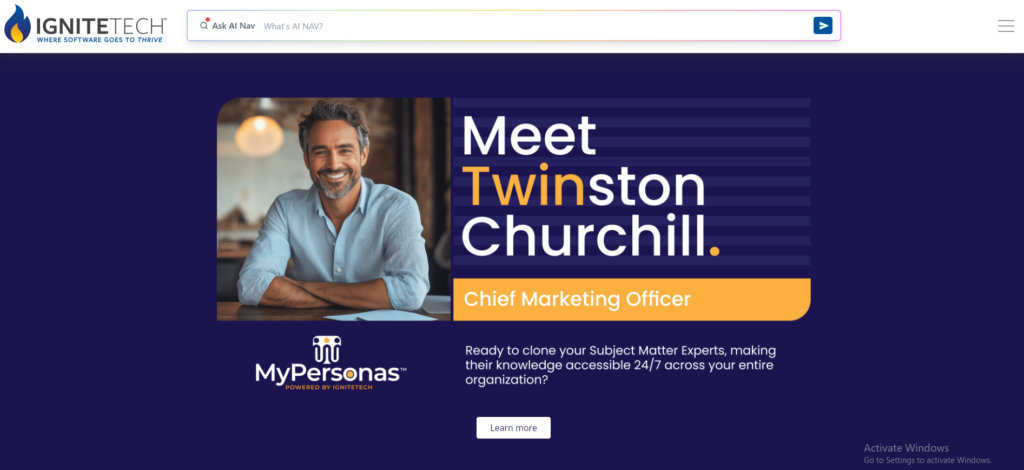Click the Ask AI Nav label
The width and height of the screenshot is (1024, 470).
234,26
